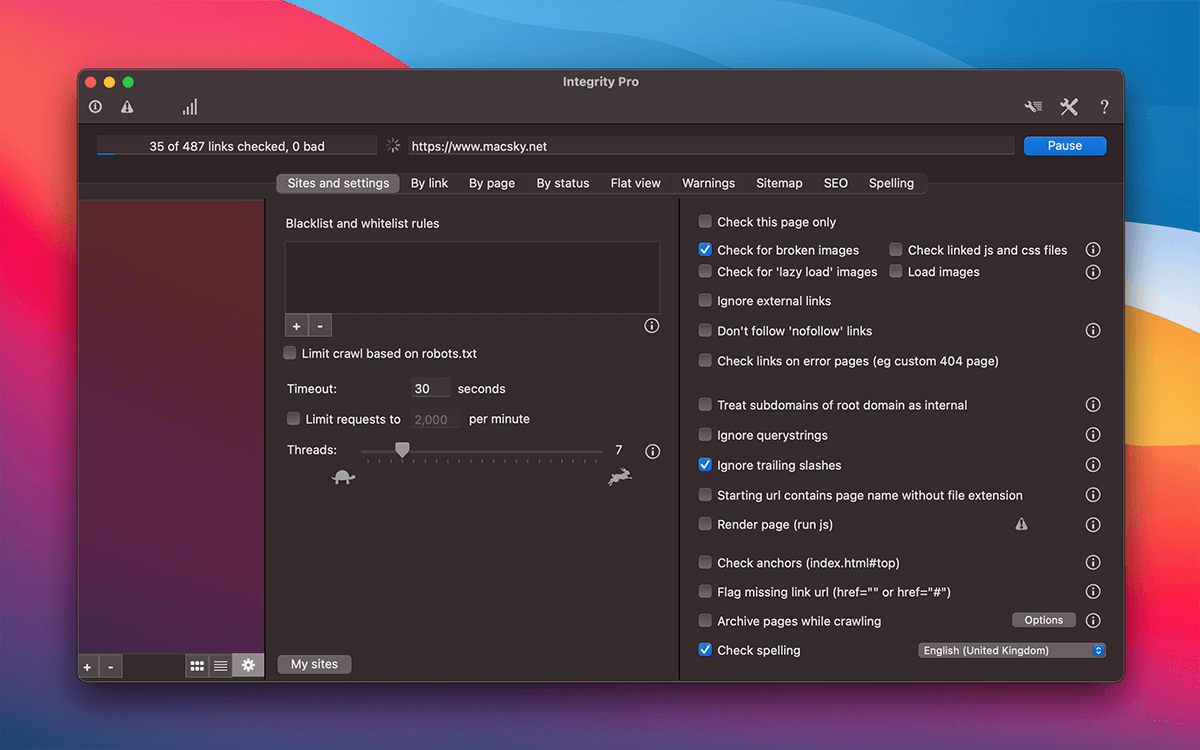Remove the selected site with the minus button

pos(110,666)
